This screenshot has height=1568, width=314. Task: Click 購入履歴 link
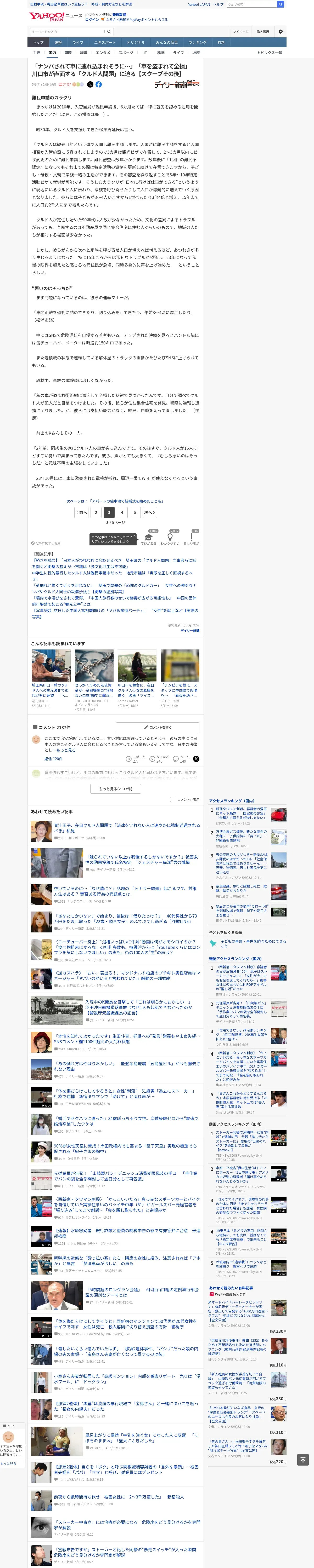263,32
